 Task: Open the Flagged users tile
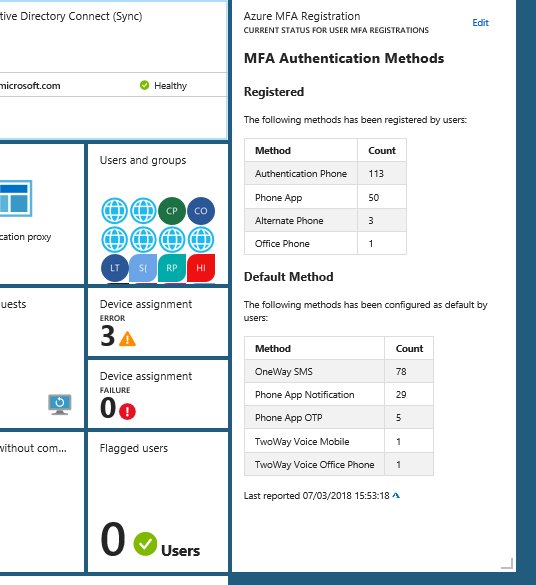(158, 502)
